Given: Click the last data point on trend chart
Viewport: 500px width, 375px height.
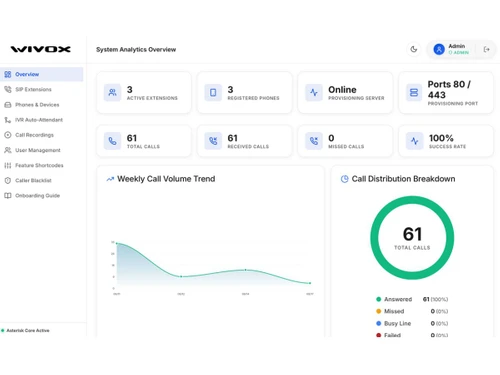Looking at the screenshot, I should (310, 283).
